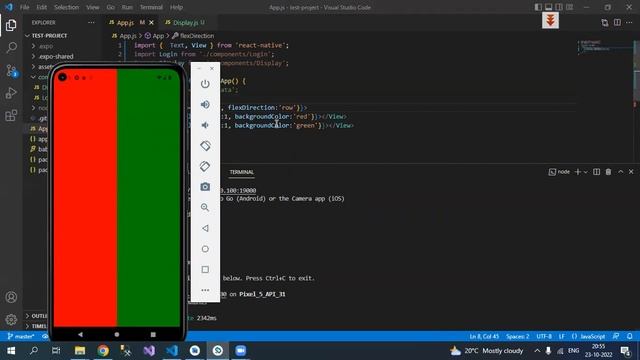Viewport: 640px width, 360px height.
Task: Split the terminal panel
Action: [596, 172]
